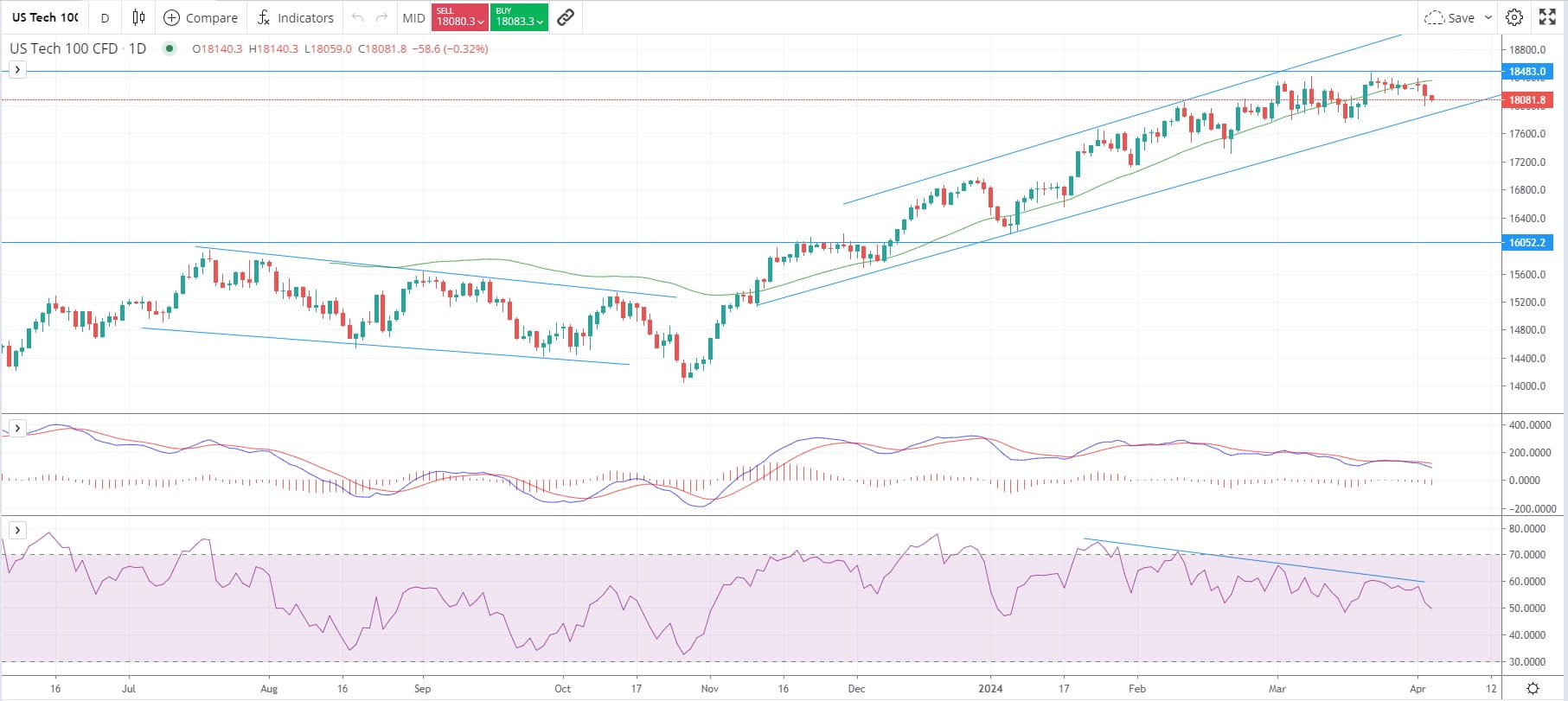Click the Mar label on time axis
Screen dimensions: 1568x701
coord(1277,689)
